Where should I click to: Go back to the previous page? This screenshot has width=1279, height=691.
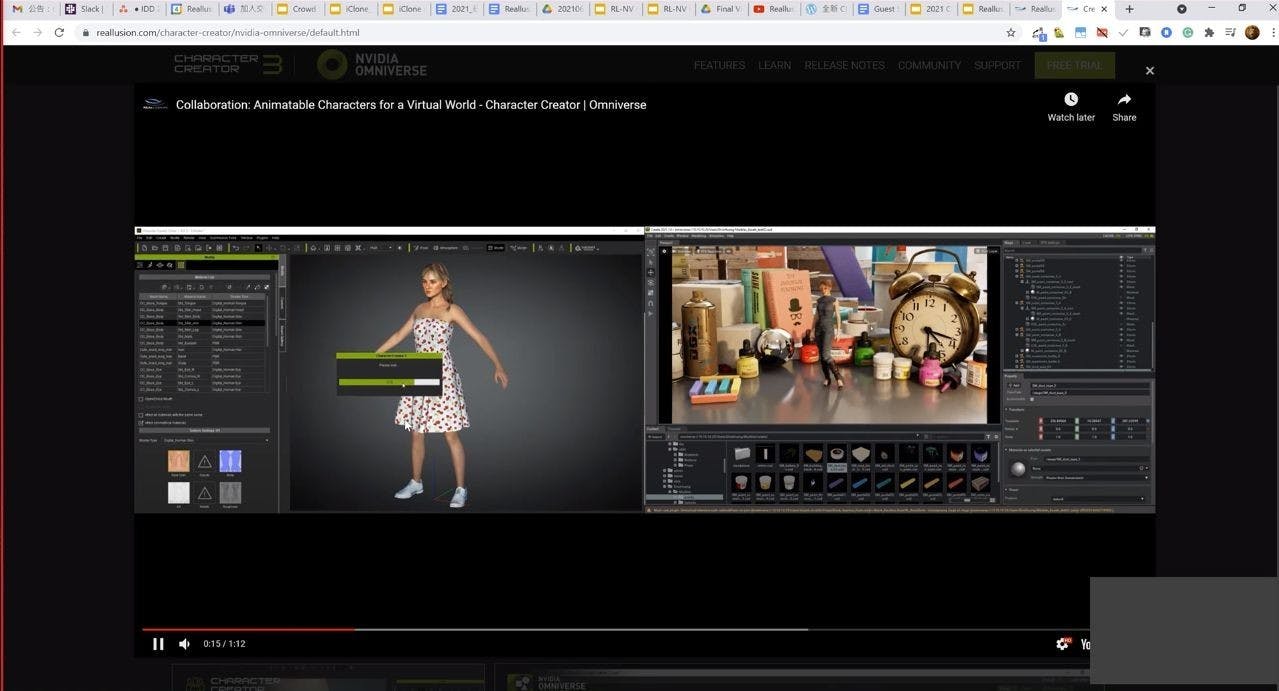(16, 32)
